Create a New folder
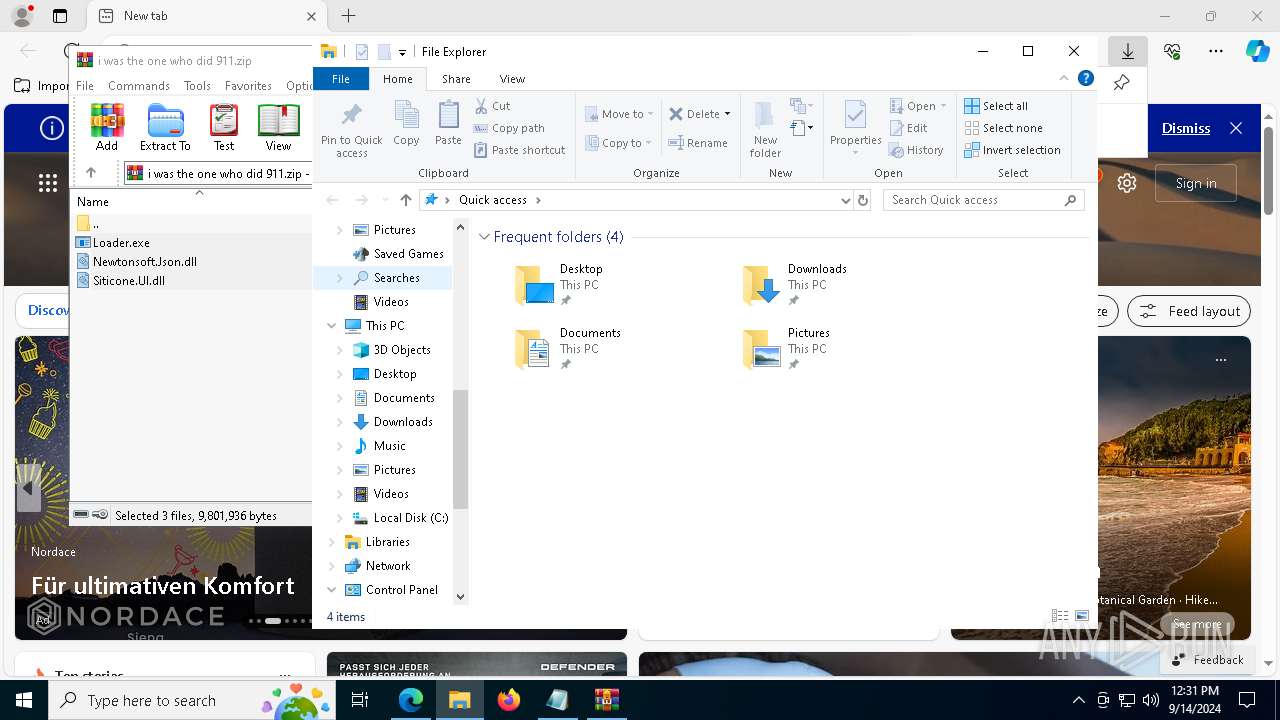1280x720 pixels. pyautogui.click(x=765, y=129)
